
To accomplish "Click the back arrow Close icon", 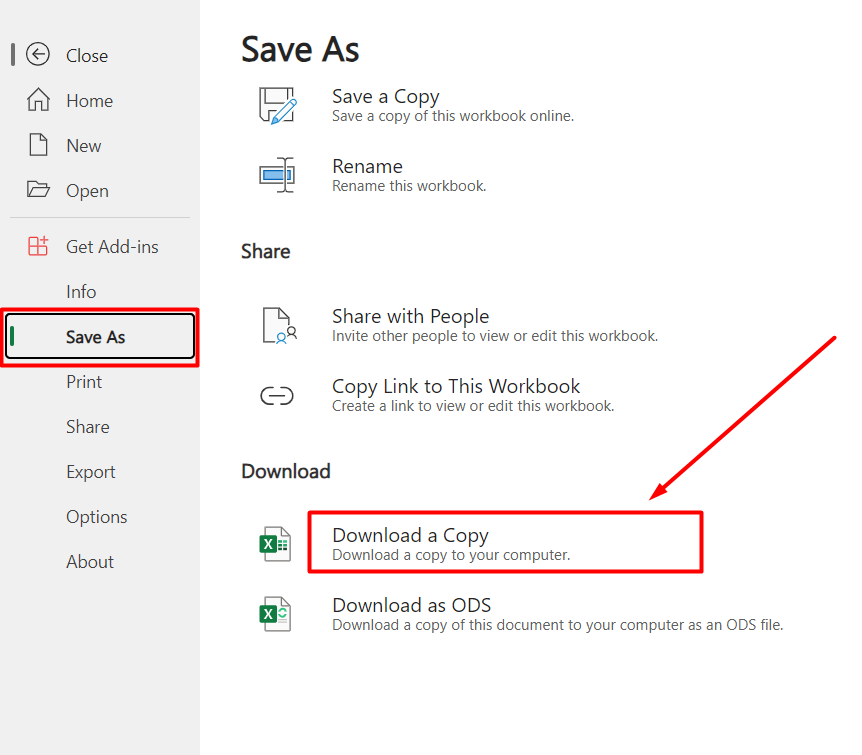I will click(38, 54).
